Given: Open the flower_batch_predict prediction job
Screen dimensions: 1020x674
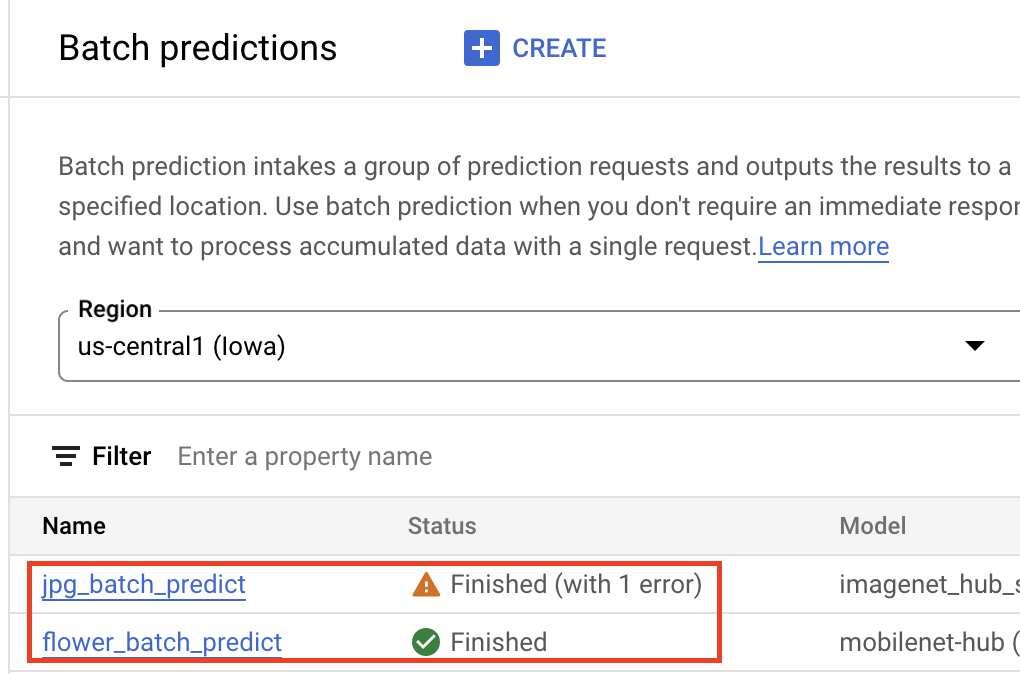Looking at the screenshot, I should pyautogui.click(x=161, y=642).
